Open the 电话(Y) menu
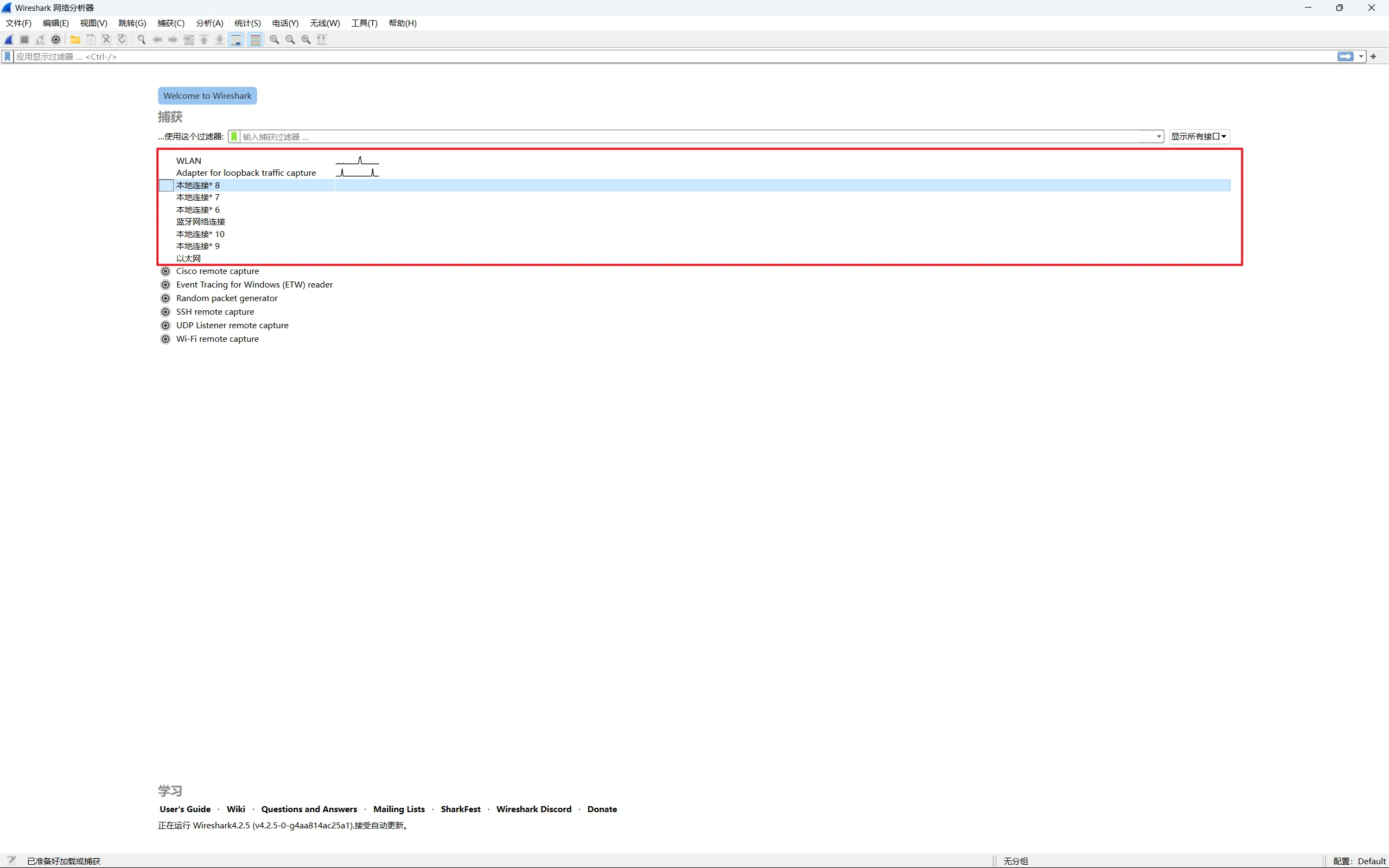Viewport: 1389px width, 868px height. [x=285, y=23]
